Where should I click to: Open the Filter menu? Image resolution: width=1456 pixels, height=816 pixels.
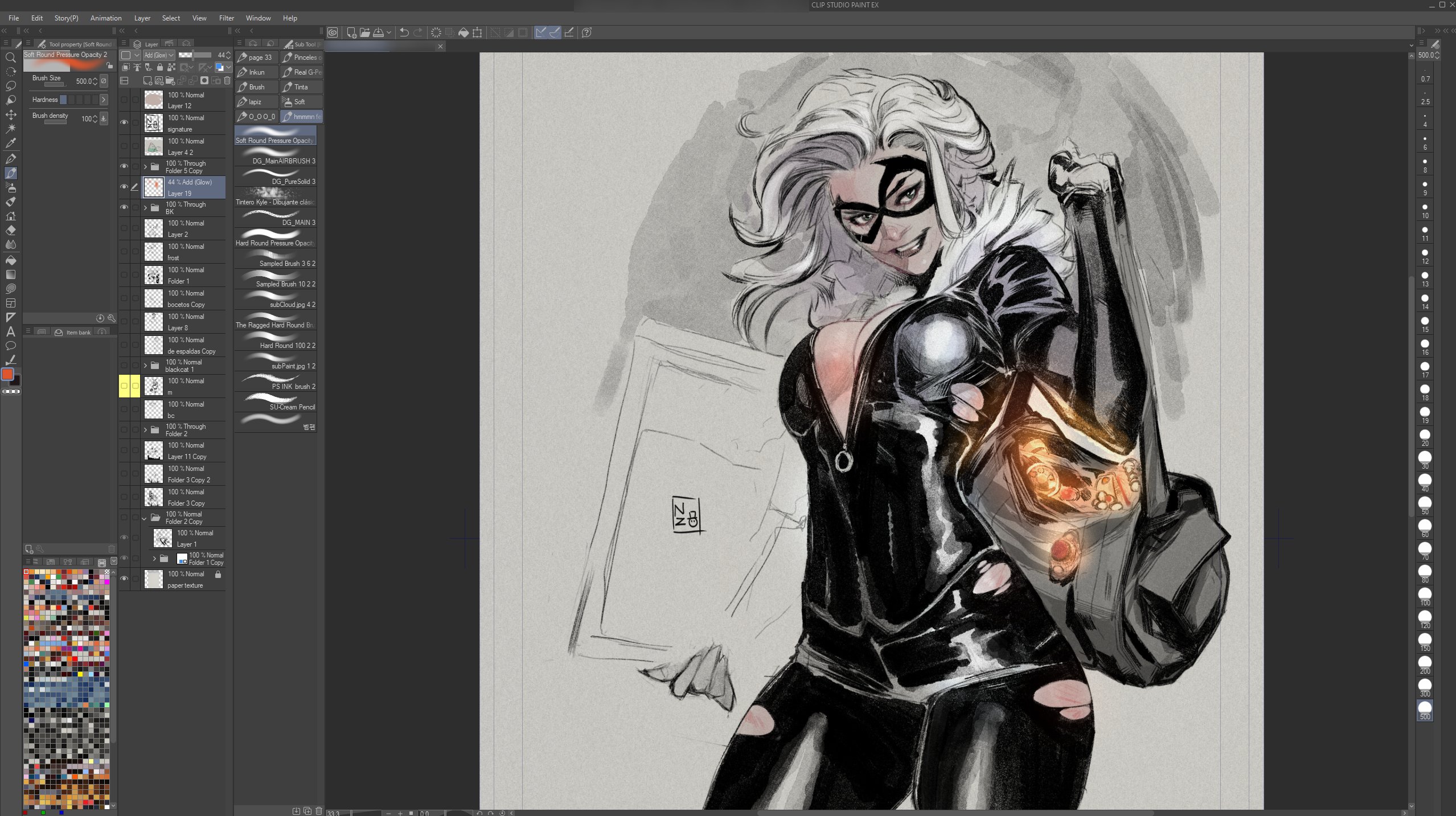227,18
